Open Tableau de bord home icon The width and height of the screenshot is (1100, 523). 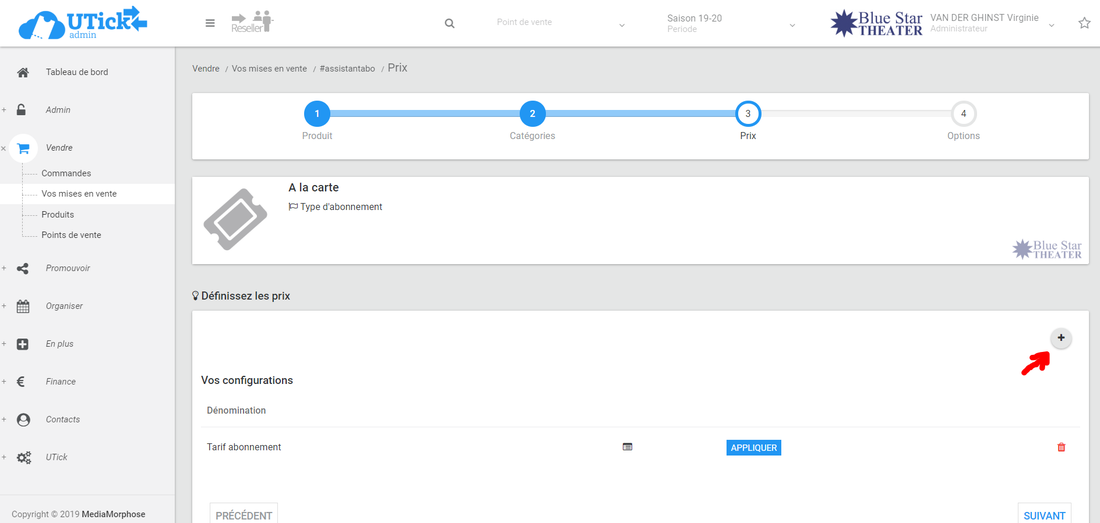[x=23, y=72]
